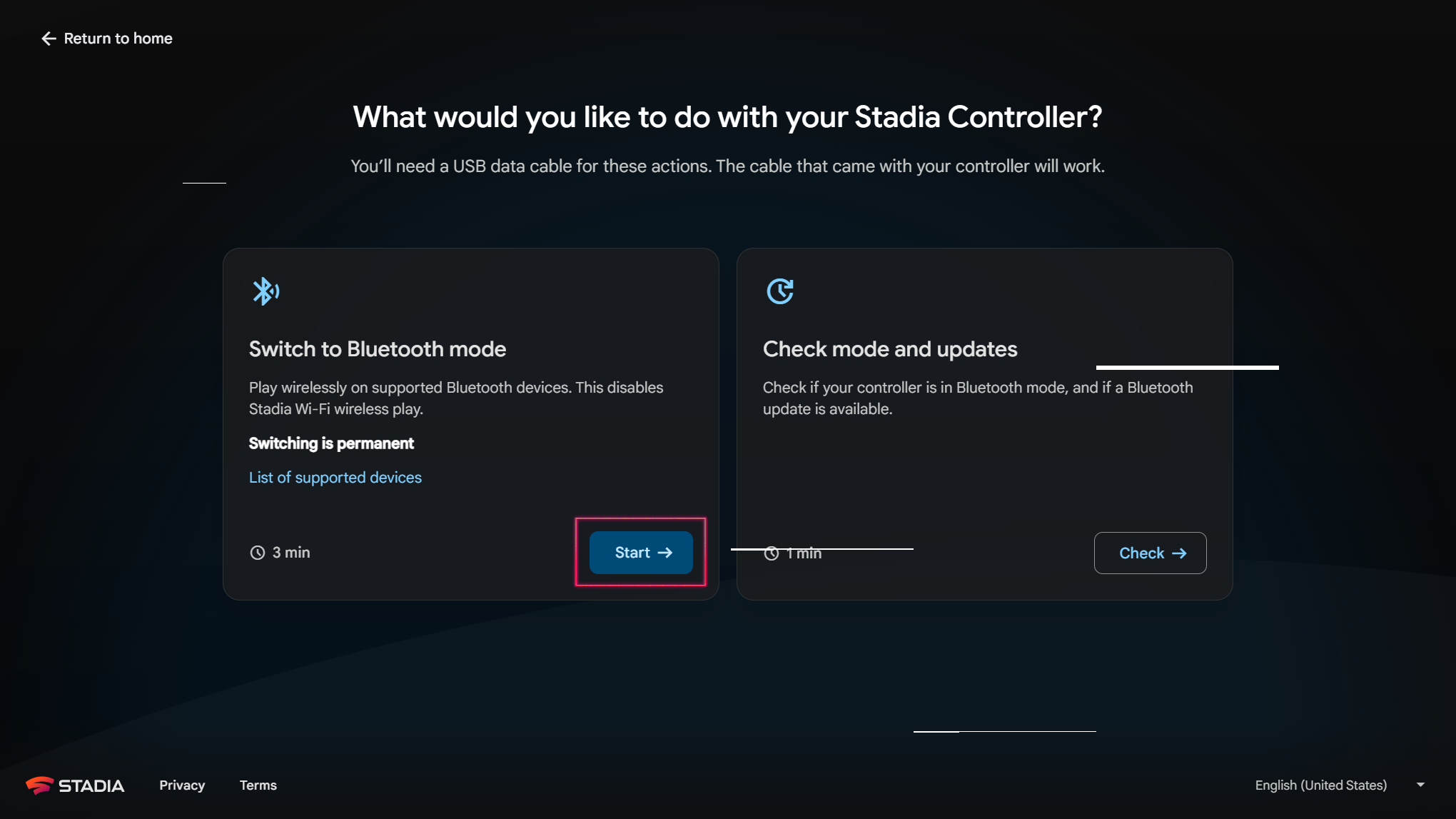Click the clock icon beside 3 min
1456x819 pixels.
pos(257,553)
